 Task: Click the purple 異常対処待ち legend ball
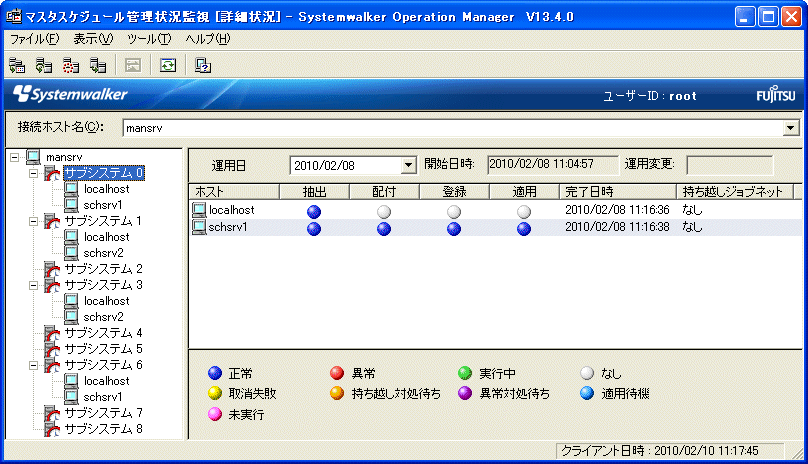(465, 393)
